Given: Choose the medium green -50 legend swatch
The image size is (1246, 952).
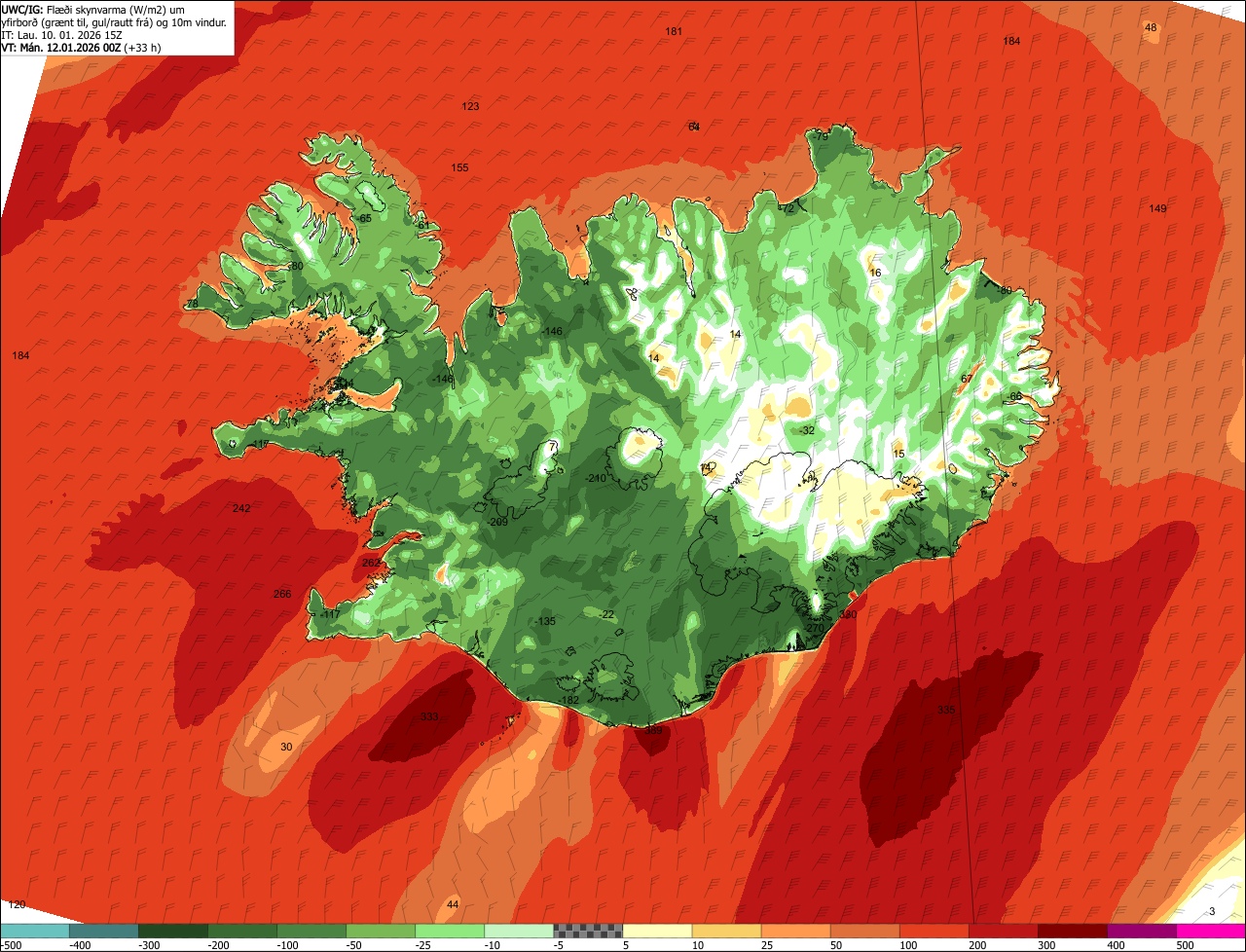Looking at the screenshot, I should click(x=381, y=930).
